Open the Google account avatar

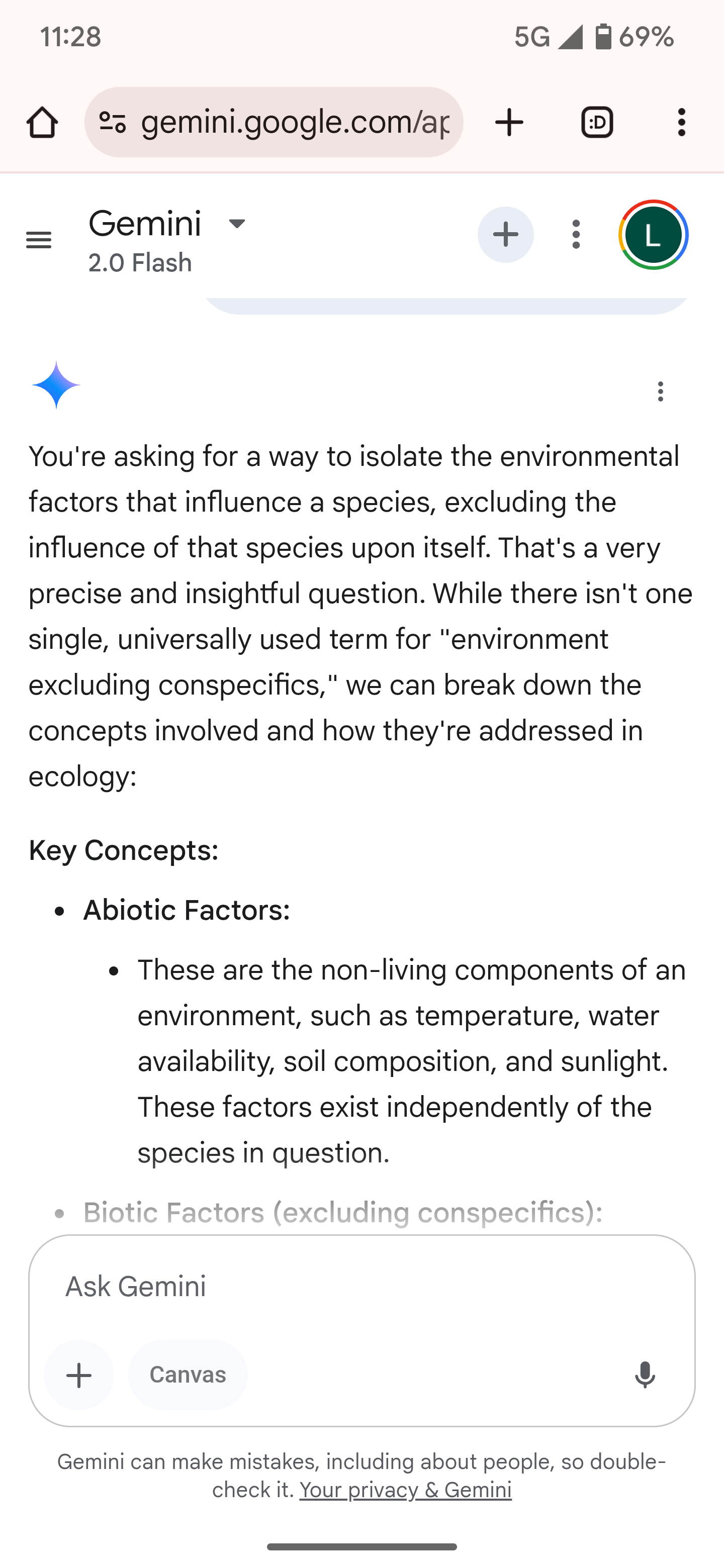[x=654, y=235]
